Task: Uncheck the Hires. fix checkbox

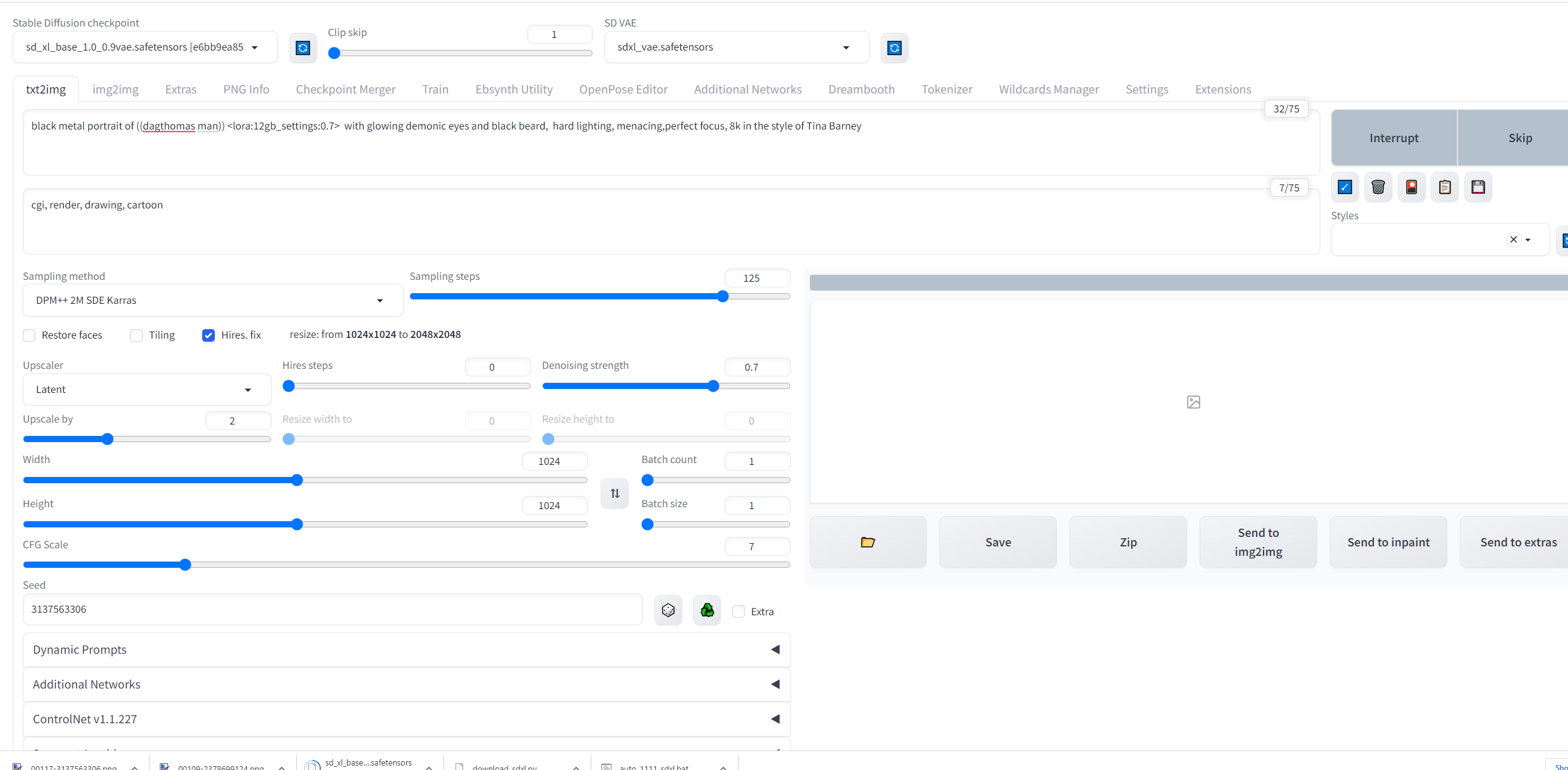Action: (x=208, y=335)
